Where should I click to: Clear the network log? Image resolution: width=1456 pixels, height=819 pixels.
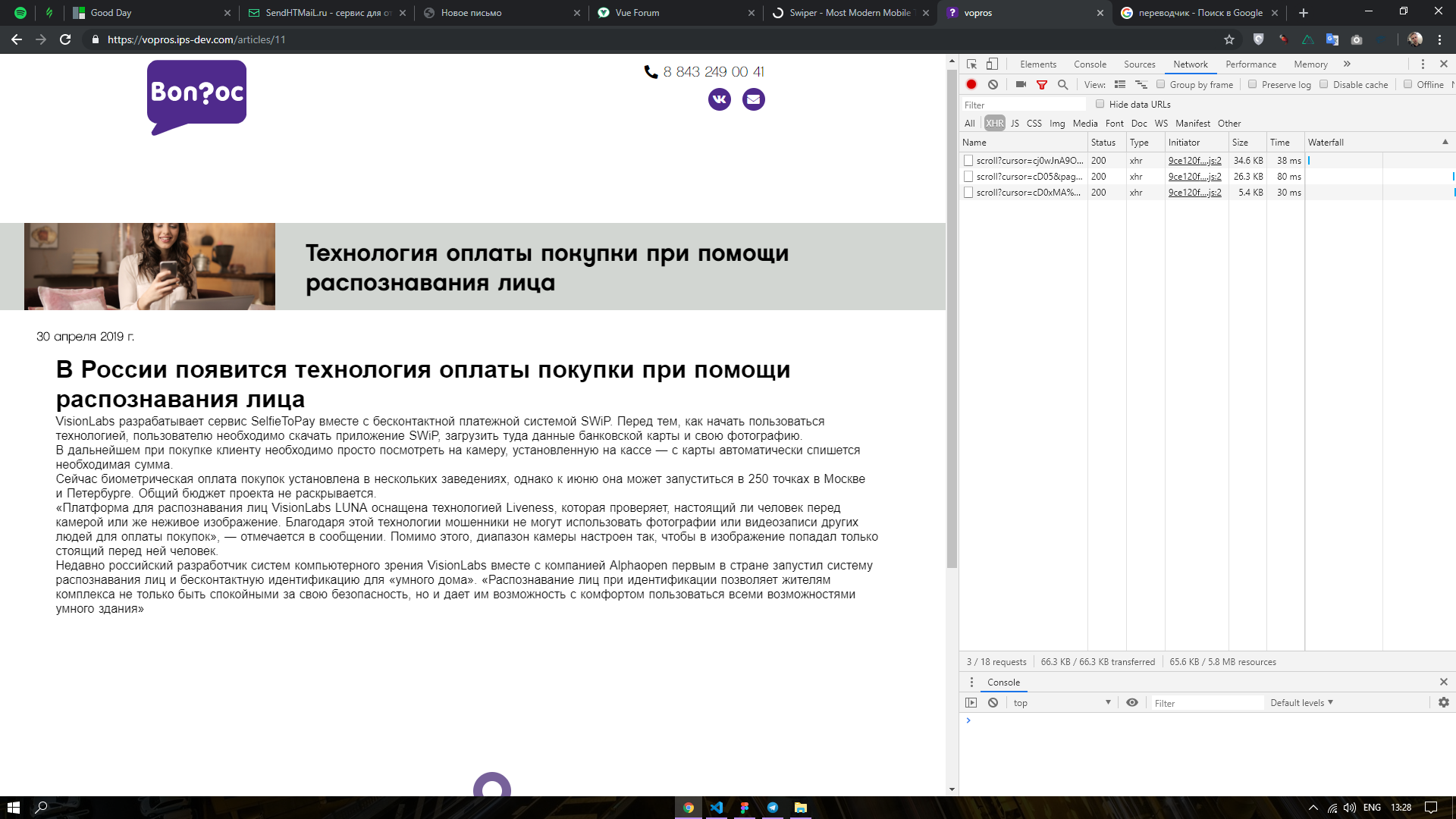[x=993, y=85]
